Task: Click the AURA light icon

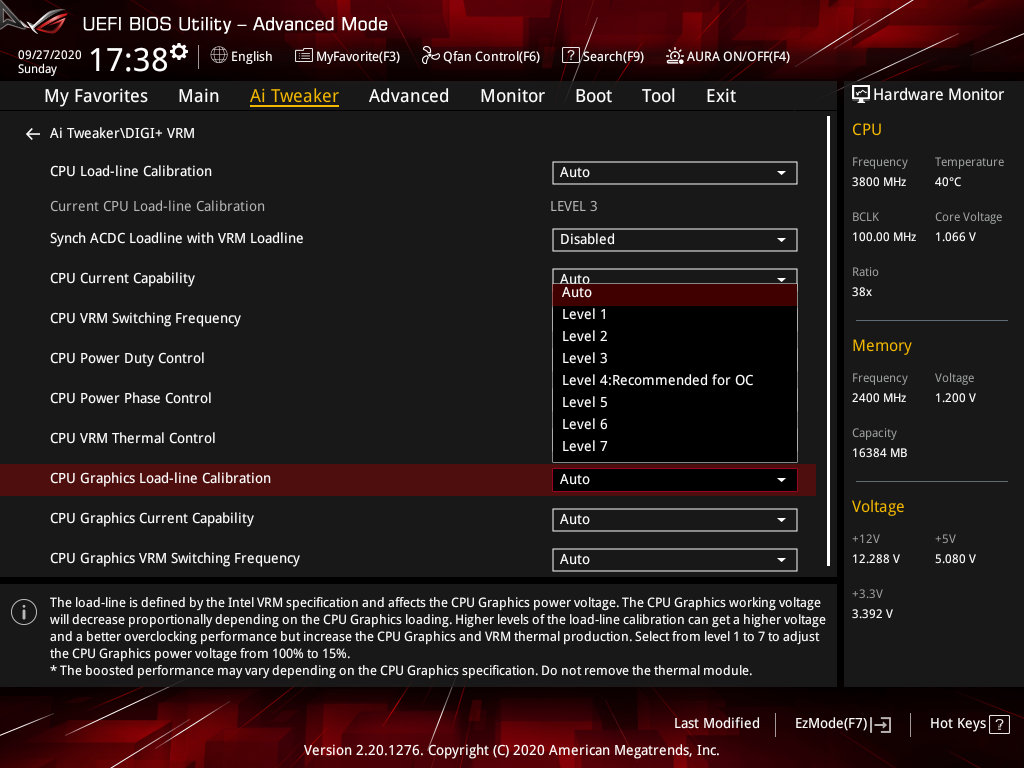Action: click(x=675, y=56)
